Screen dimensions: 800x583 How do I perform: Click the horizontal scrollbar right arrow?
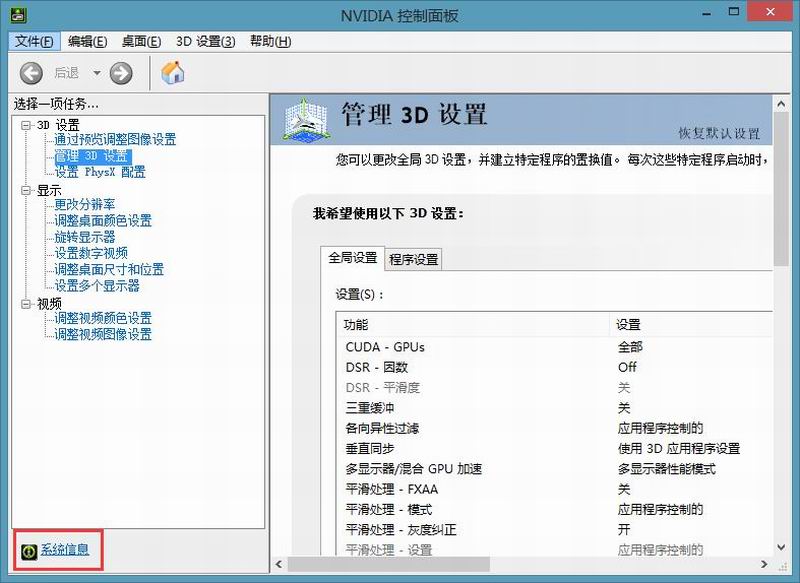click(x=764, y=564)
